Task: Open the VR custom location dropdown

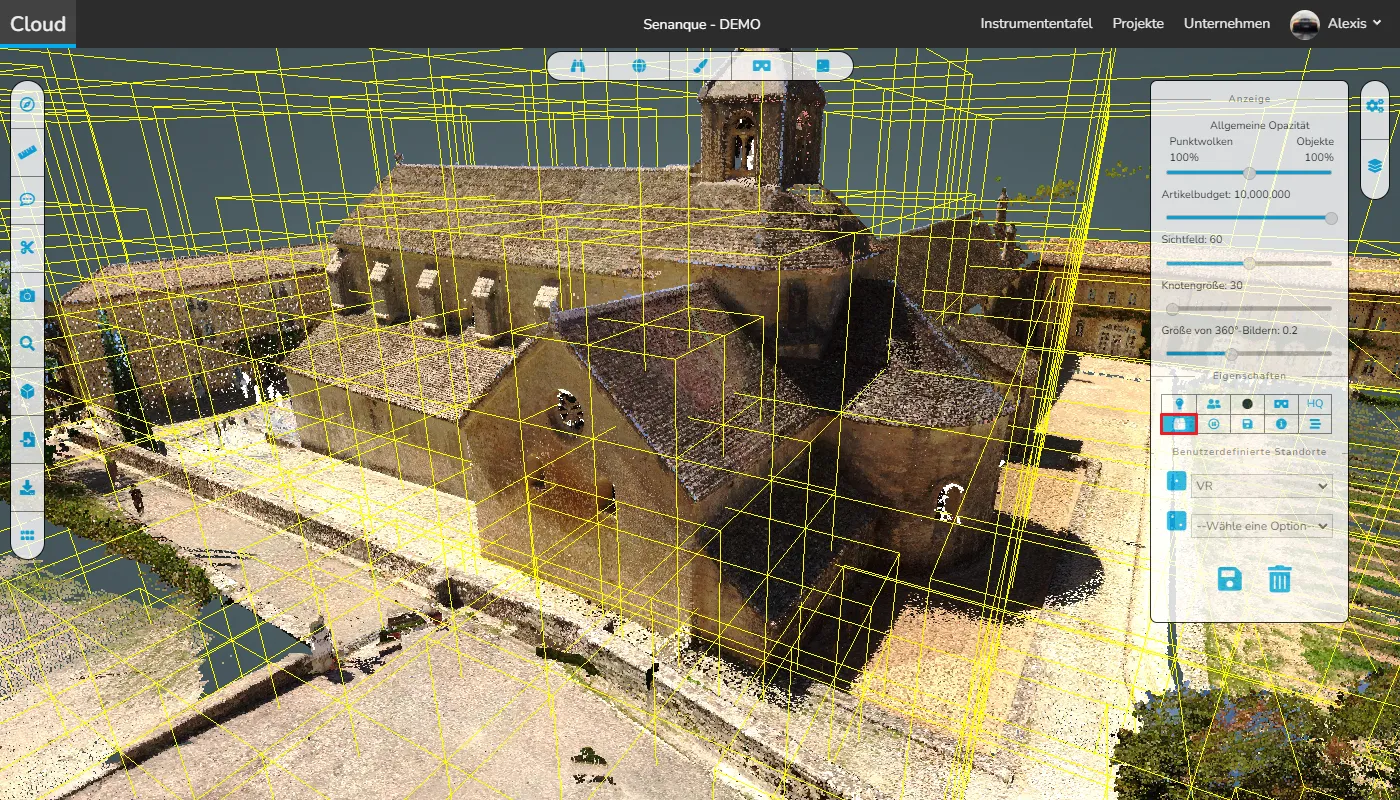Action: pos(1262,486)
